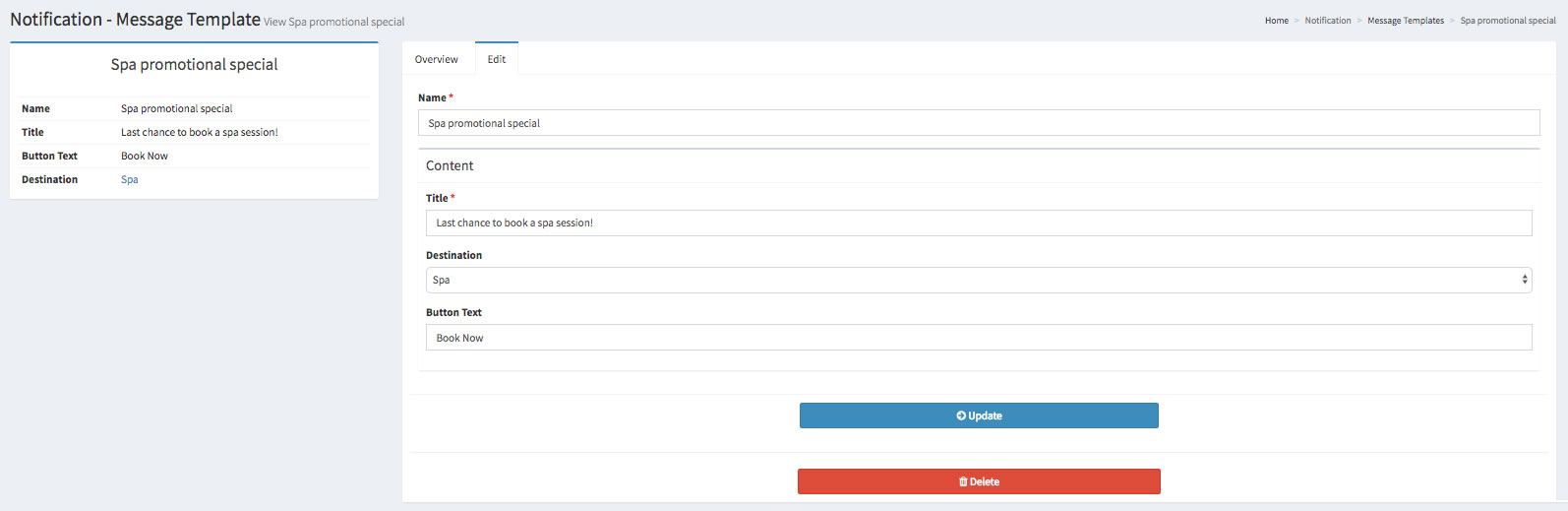Open the Destination dropdown showing Spa
This screenshot has width=1568, height=511.
(978, 281)
